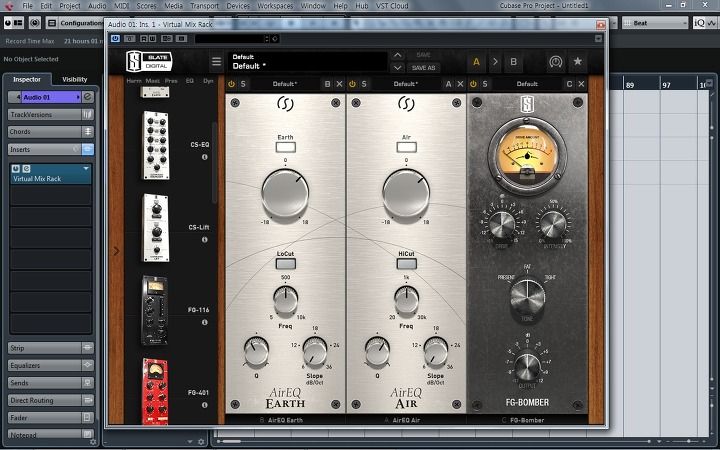The height and width of the screenshot is (450, 720).
Task: Open the Transport menu
Action: 204,6
